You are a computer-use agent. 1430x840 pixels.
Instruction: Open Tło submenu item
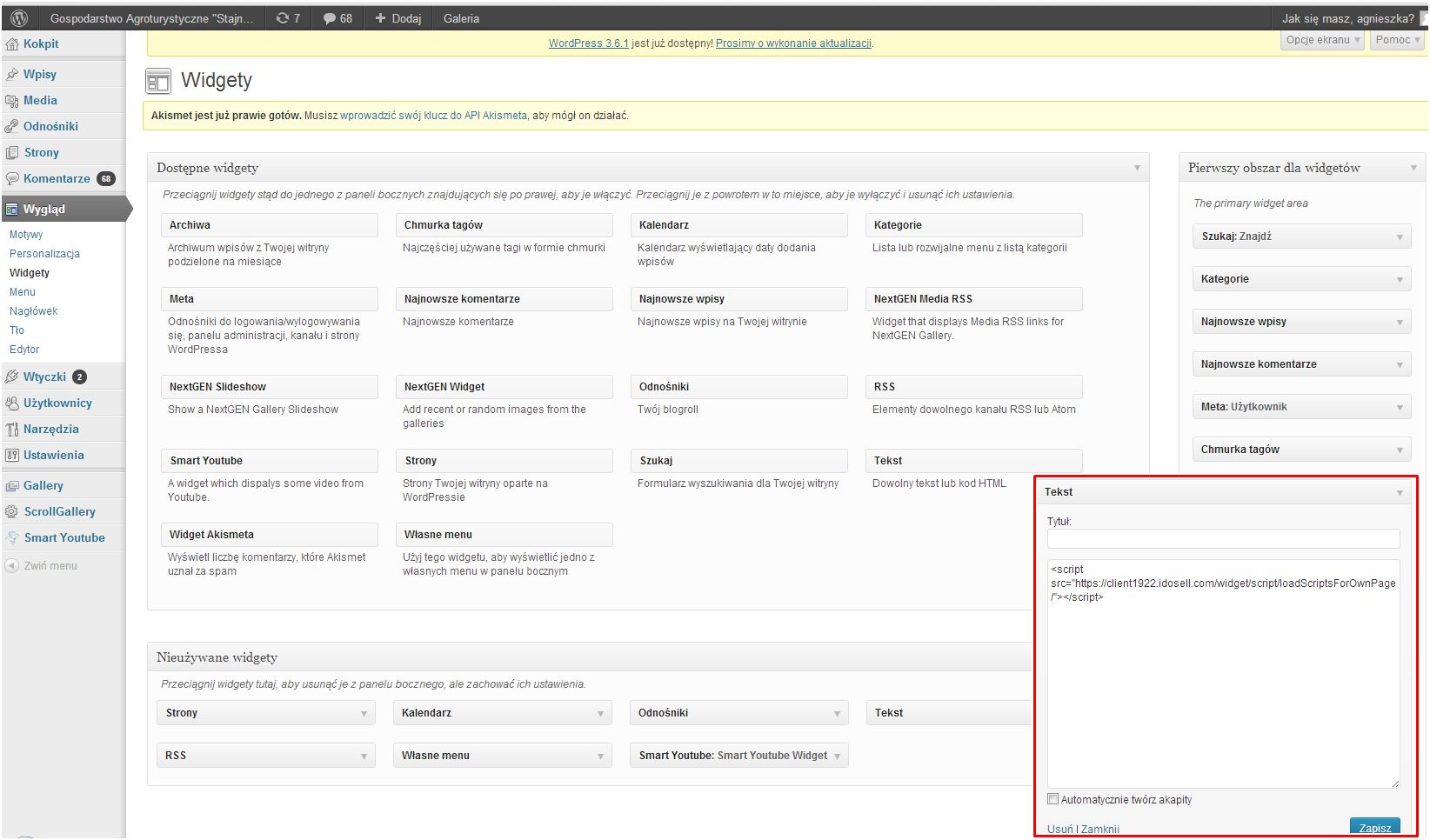(17, 330)
